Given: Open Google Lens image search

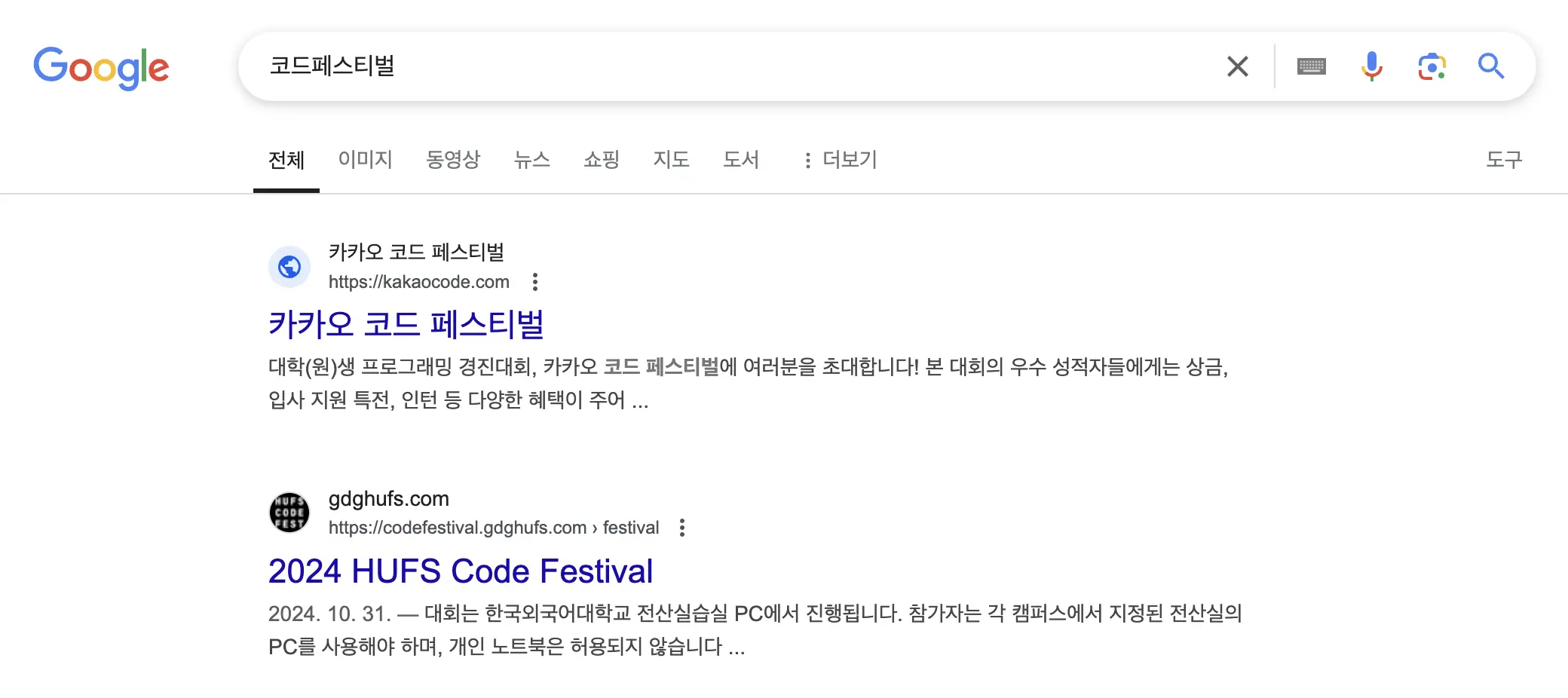Looking at the screenshot, I should pyautogui.click(x=1432, y=66).
